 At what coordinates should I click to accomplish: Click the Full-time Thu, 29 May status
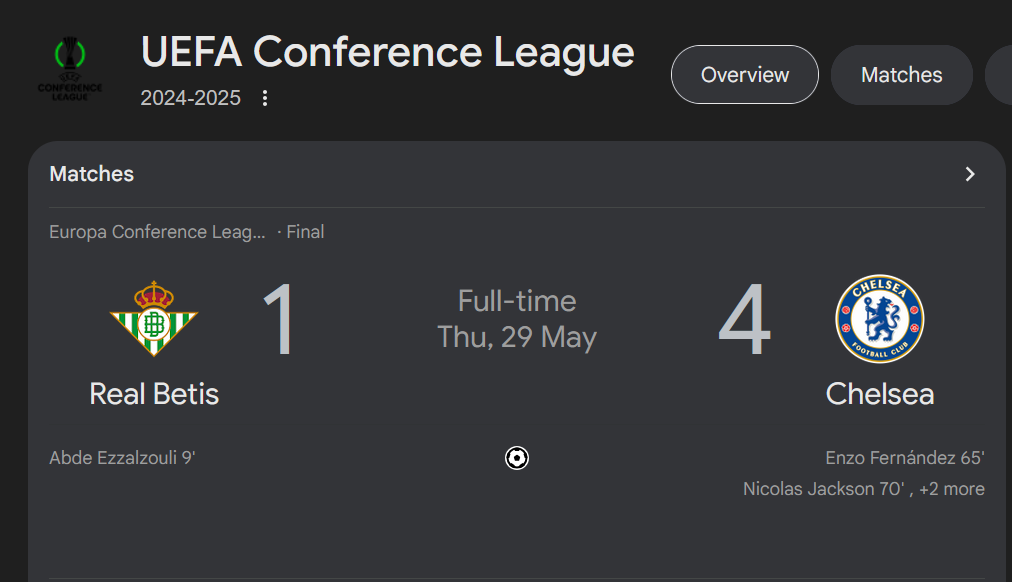pyautogui.click(x=517, y=319)
